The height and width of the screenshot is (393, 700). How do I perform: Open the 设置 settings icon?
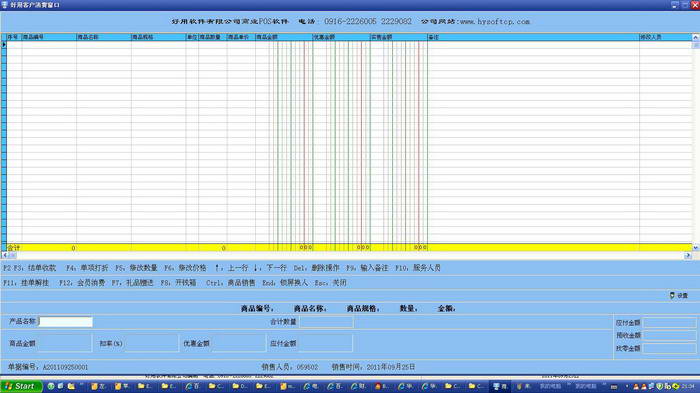(679, 296)
